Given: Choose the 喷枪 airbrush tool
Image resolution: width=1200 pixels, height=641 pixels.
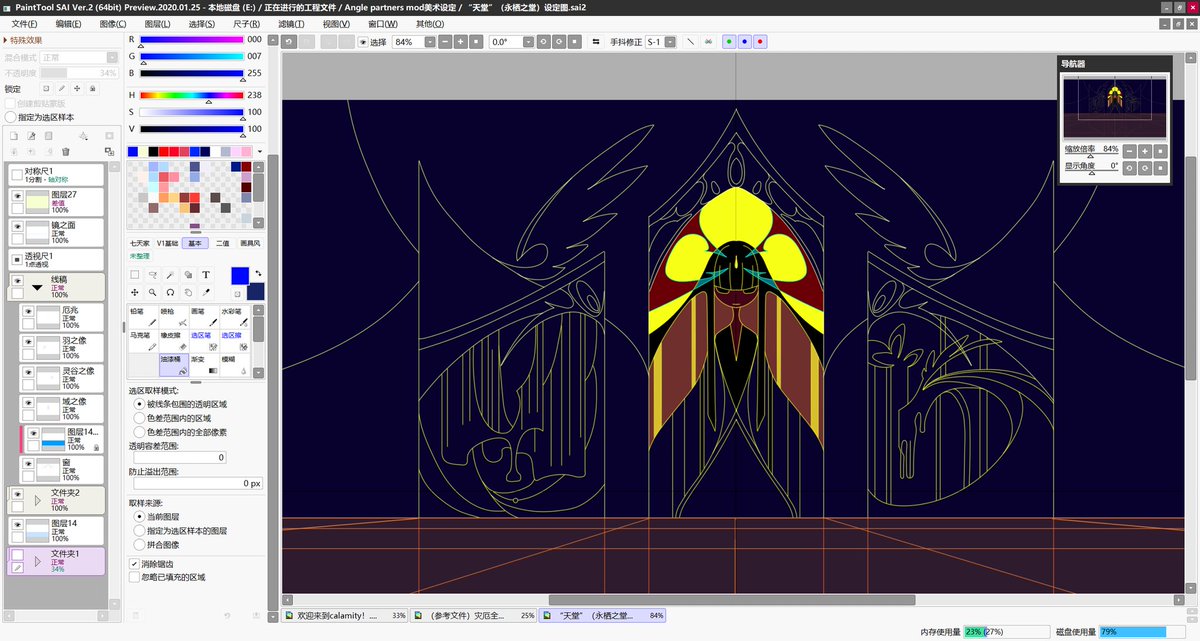Looking at the screenshot, I should pos(172,317).
